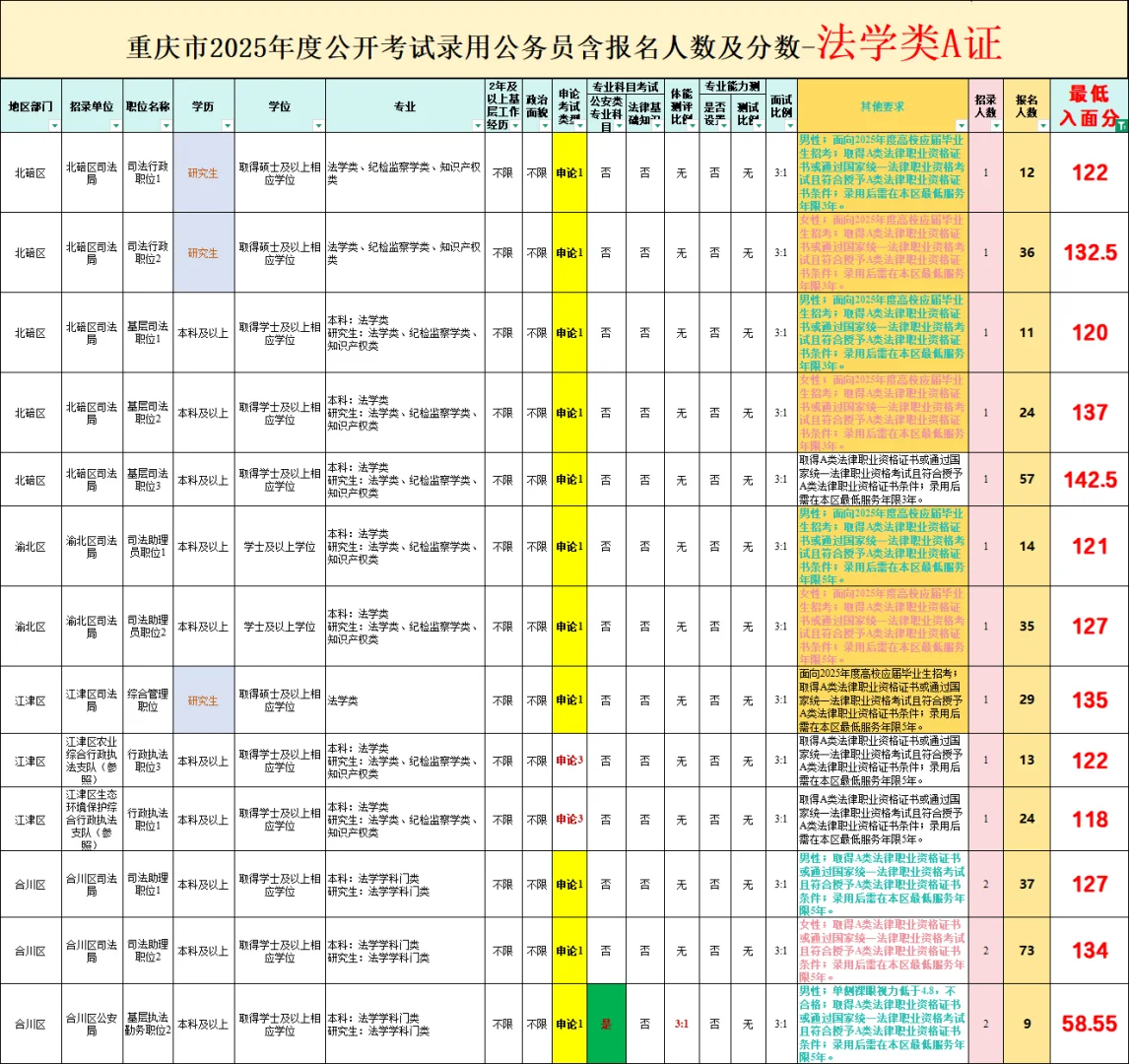Viewport: 1129px width, 1064px height.
Task: Select 申论3 cell in 行政执法职位1 row
Action: (x=569, y=820)
